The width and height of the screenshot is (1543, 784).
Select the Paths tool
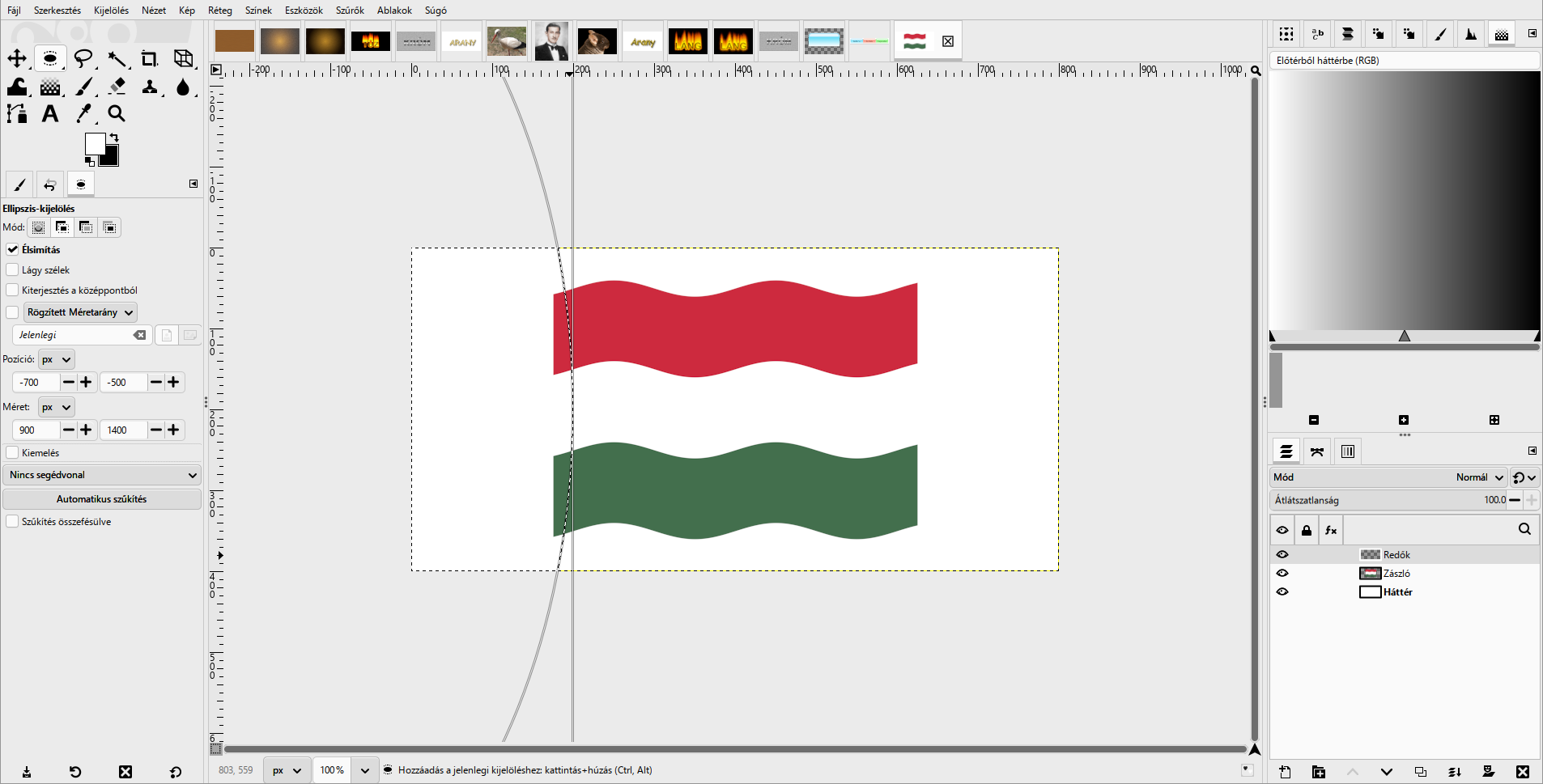click(x=17, y=113)
